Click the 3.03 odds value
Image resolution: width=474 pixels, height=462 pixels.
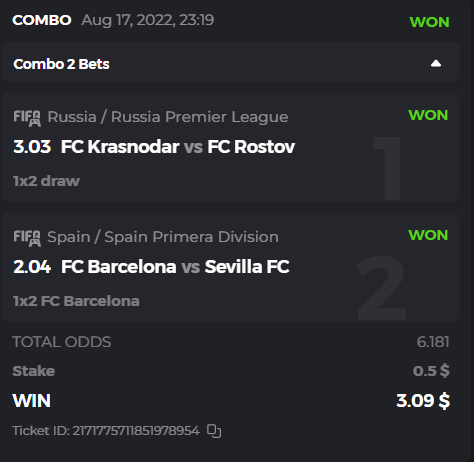coord(32,147)
